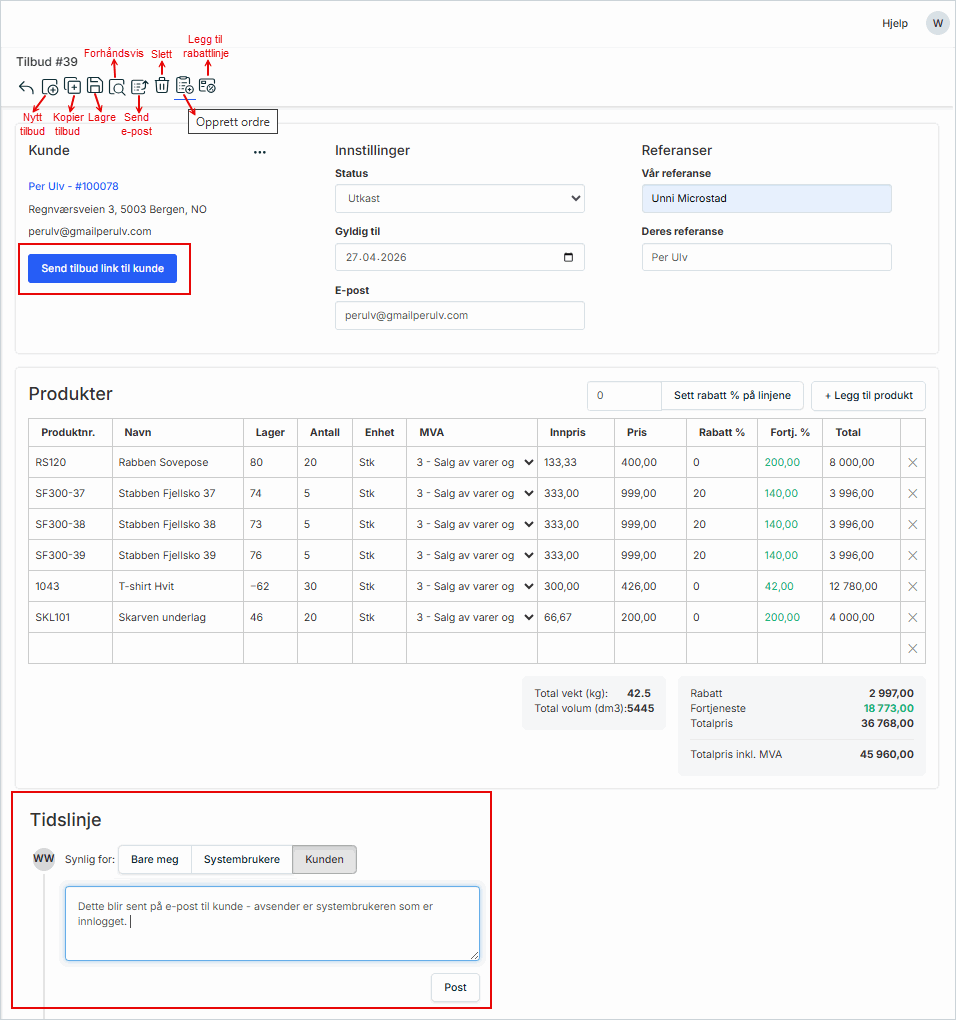Click the Kopier tilbud icon
This screenshot has width=956, height=1020.
pyautogui.click(x=73, y=86)
